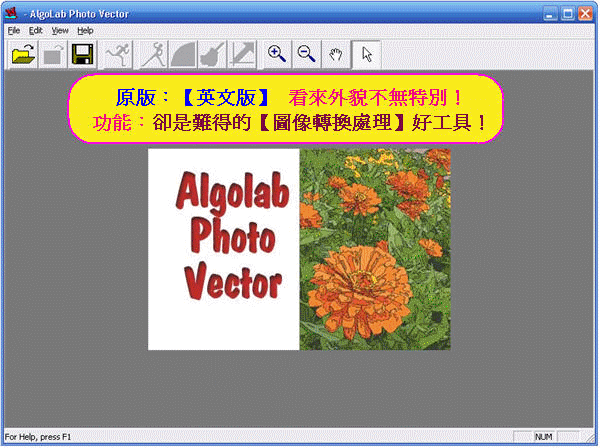Click the Open file folder icon

23,54
